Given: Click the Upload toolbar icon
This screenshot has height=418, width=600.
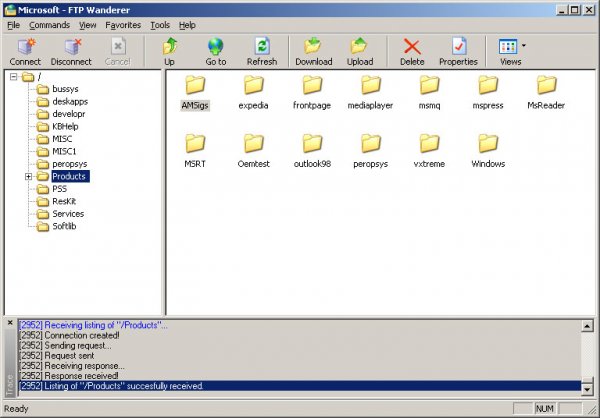Looking at the screenshot, I should click(x=360, y=47).
